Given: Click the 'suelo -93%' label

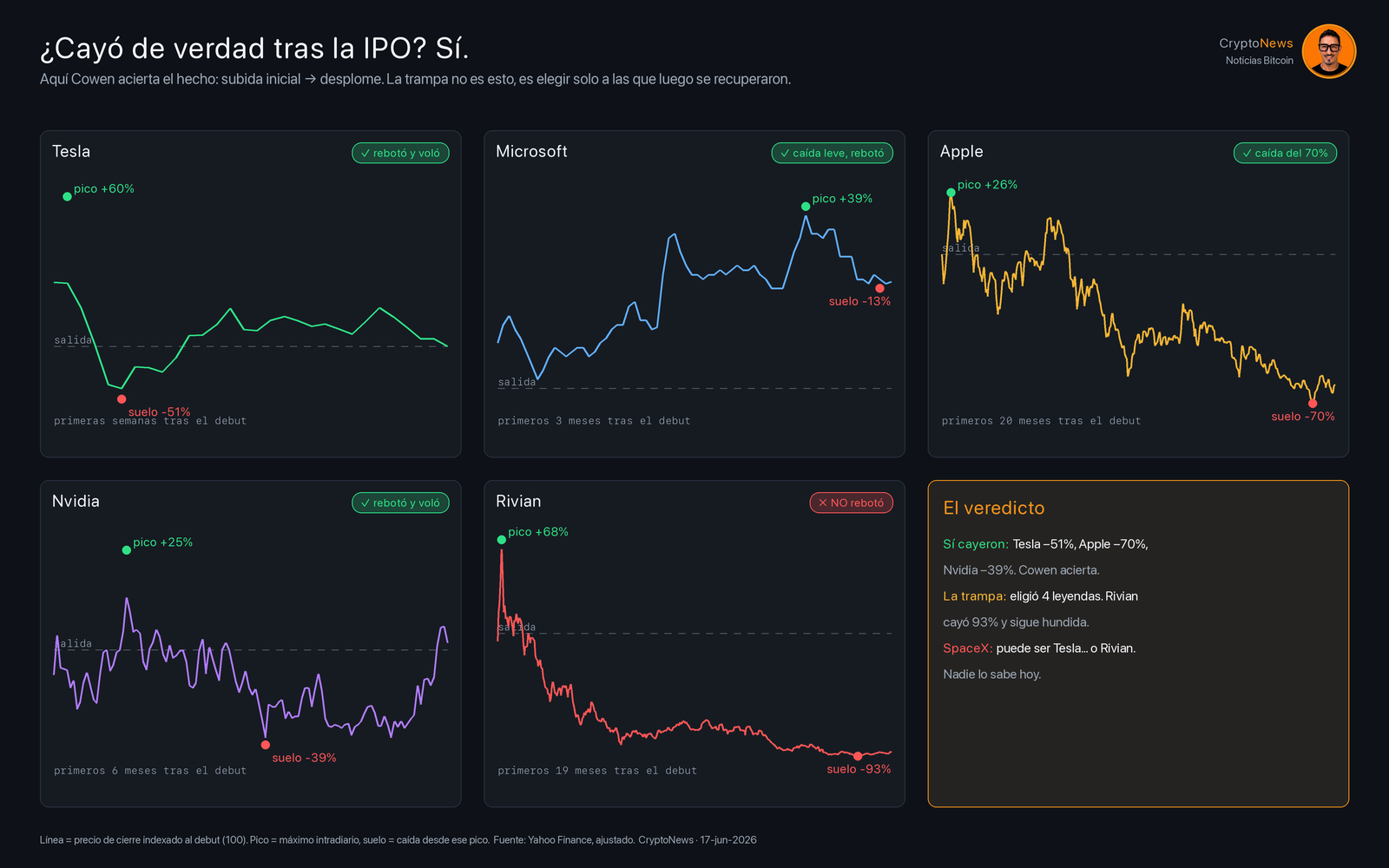Looking at the screenshot, I should click(859, 769).
